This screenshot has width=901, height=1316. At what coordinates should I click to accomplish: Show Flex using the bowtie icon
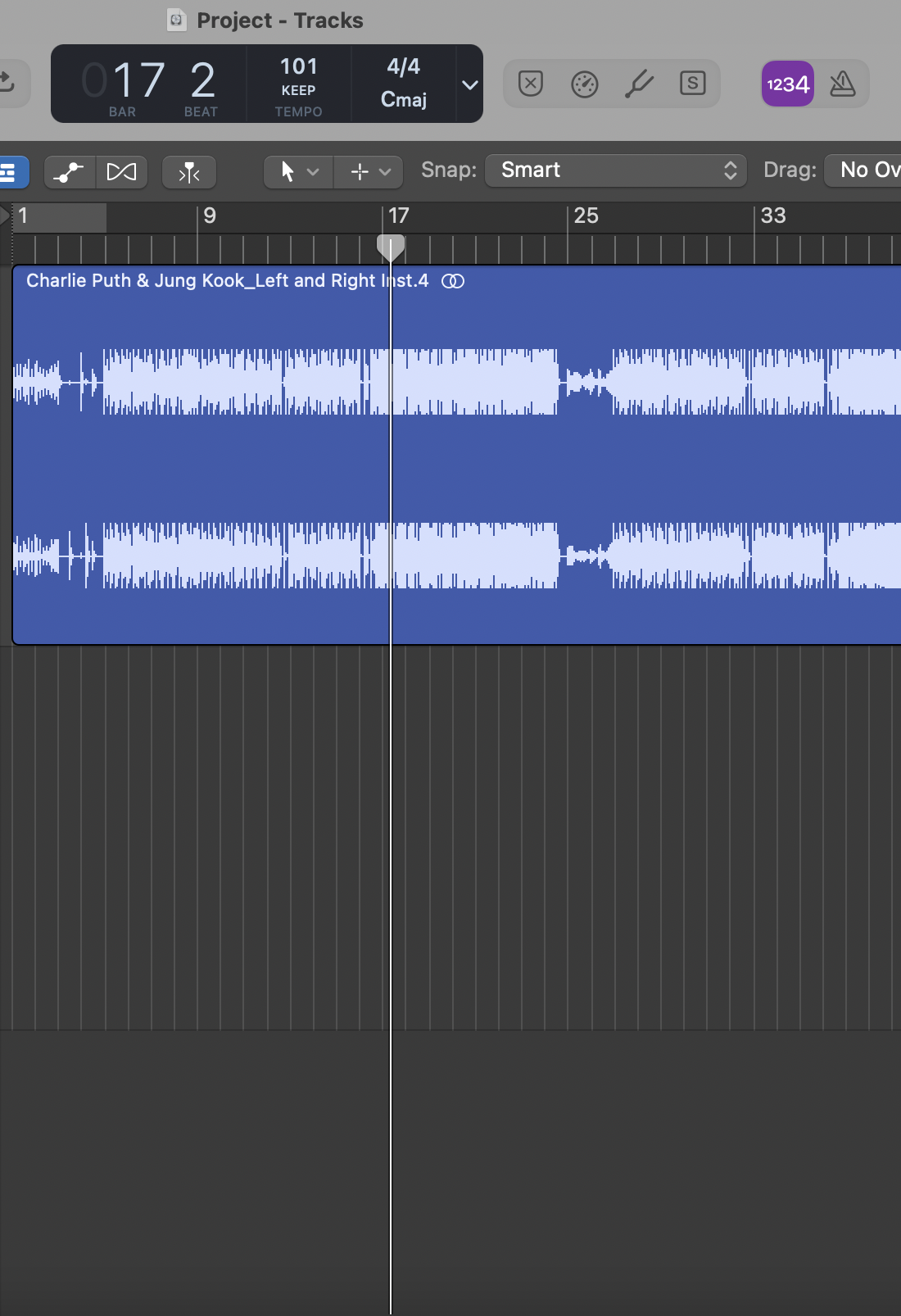point(122,172)
